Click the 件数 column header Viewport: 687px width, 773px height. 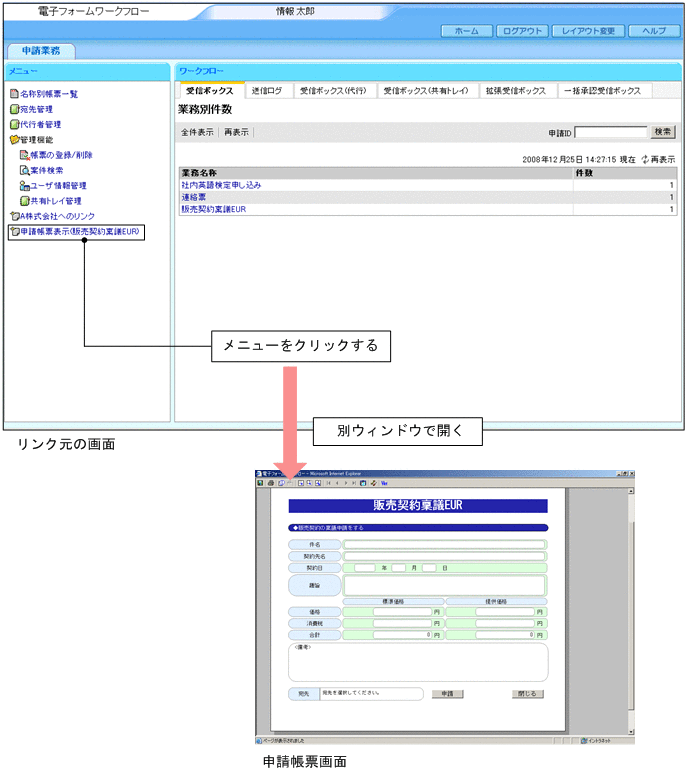pyautogui.click(x=625, y=173)
